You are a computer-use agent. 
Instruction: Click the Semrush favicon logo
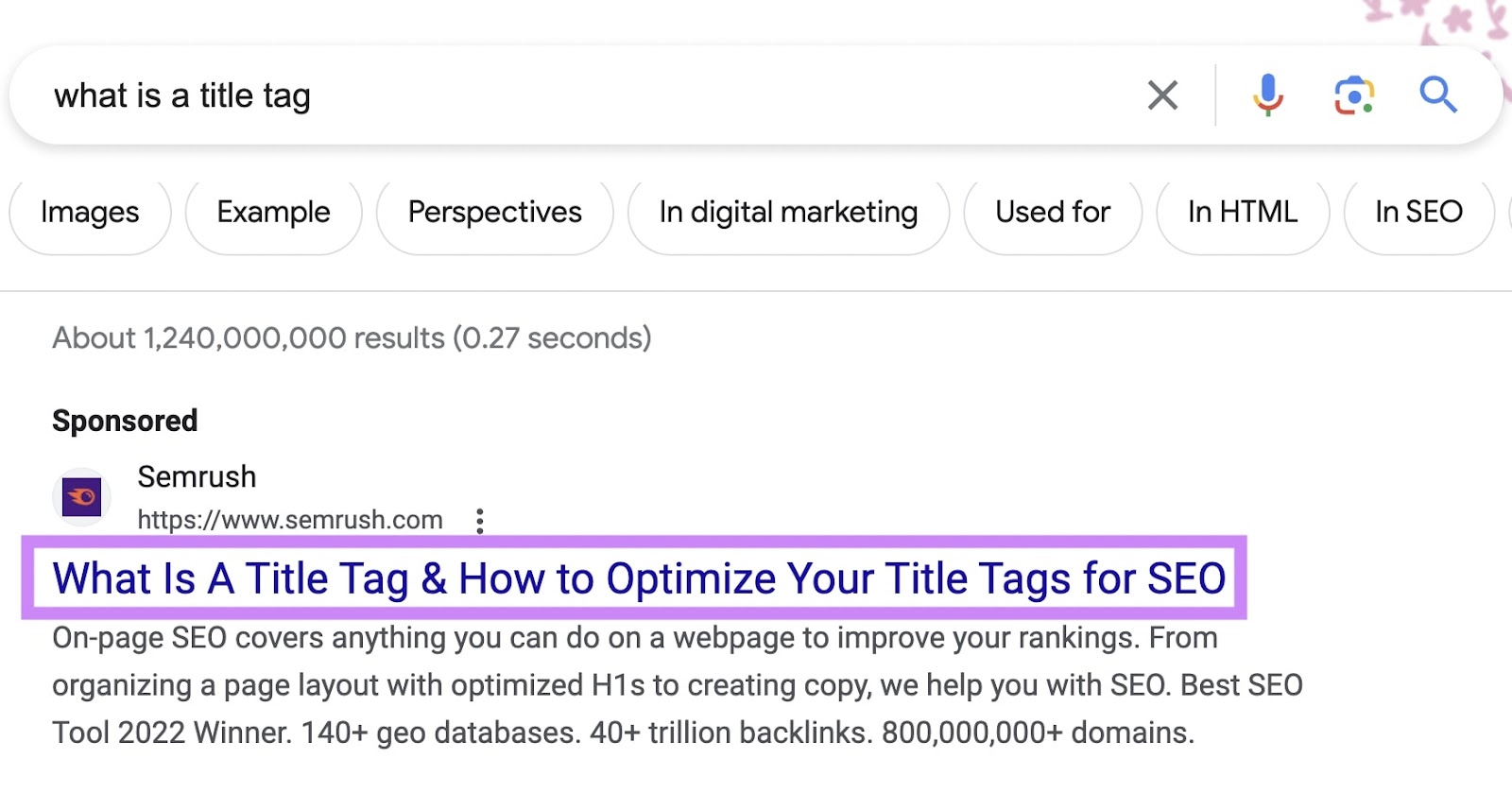[x=81, y=497]
